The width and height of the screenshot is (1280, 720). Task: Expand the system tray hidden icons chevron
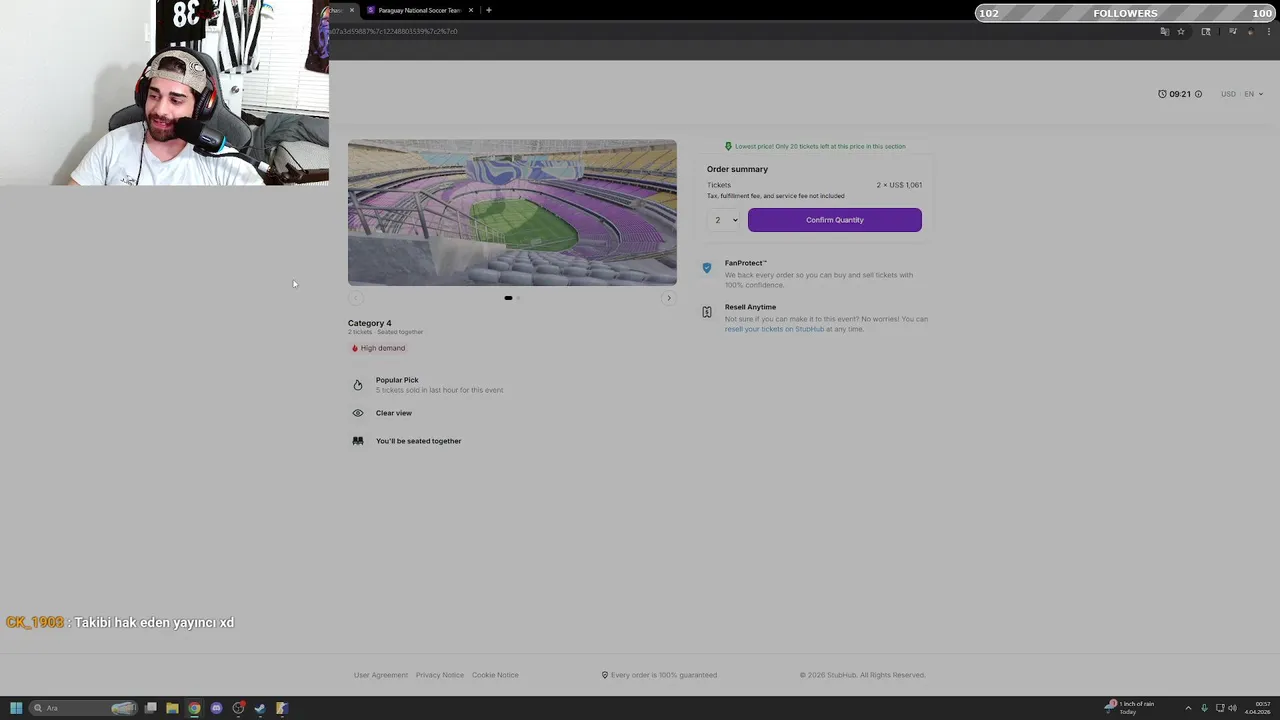click(1188, 708)
